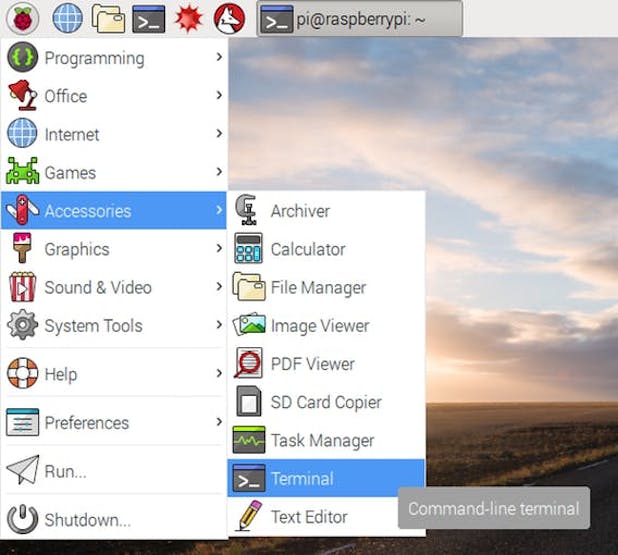
Task: Launch Text Editor from Accessories
Action: 326,516
